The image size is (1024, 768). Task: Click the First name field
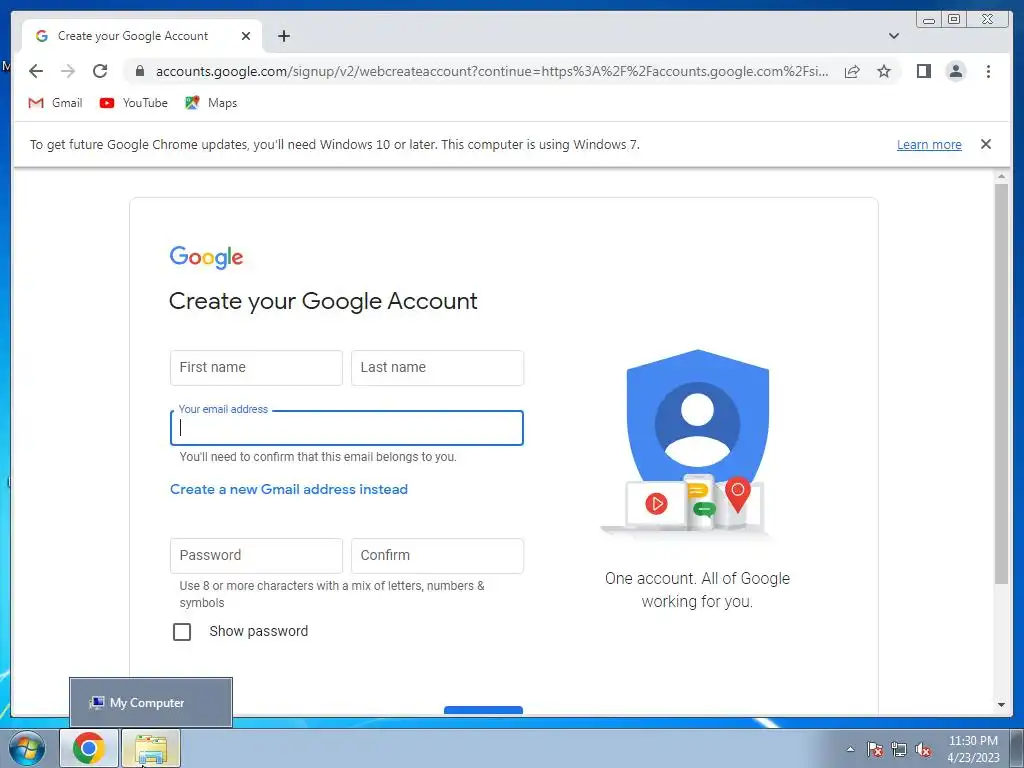pyautogui.click(x=256, y=368)
